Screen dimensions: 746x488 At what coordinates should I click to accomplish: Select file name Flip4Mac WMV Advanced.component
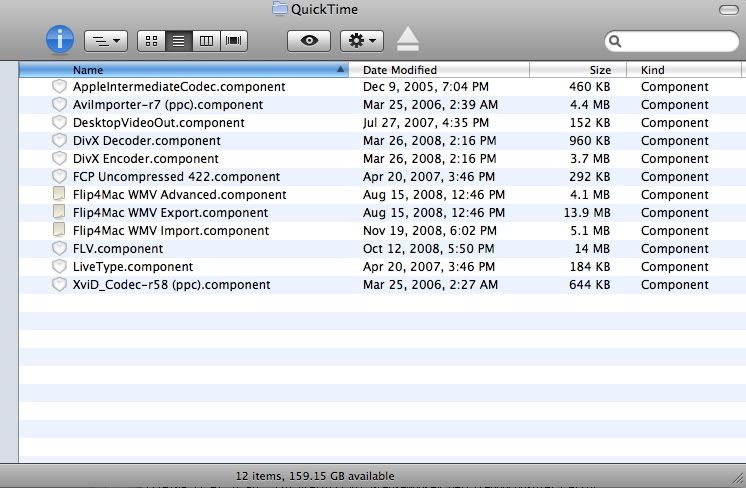point(179,195)
